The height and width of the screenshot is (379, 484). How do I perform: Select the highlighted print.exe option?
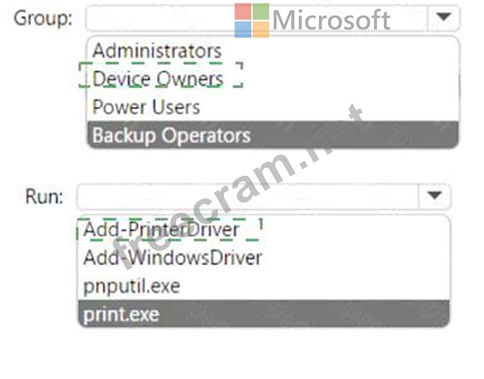pyautogui.click(x=263, y=314)
